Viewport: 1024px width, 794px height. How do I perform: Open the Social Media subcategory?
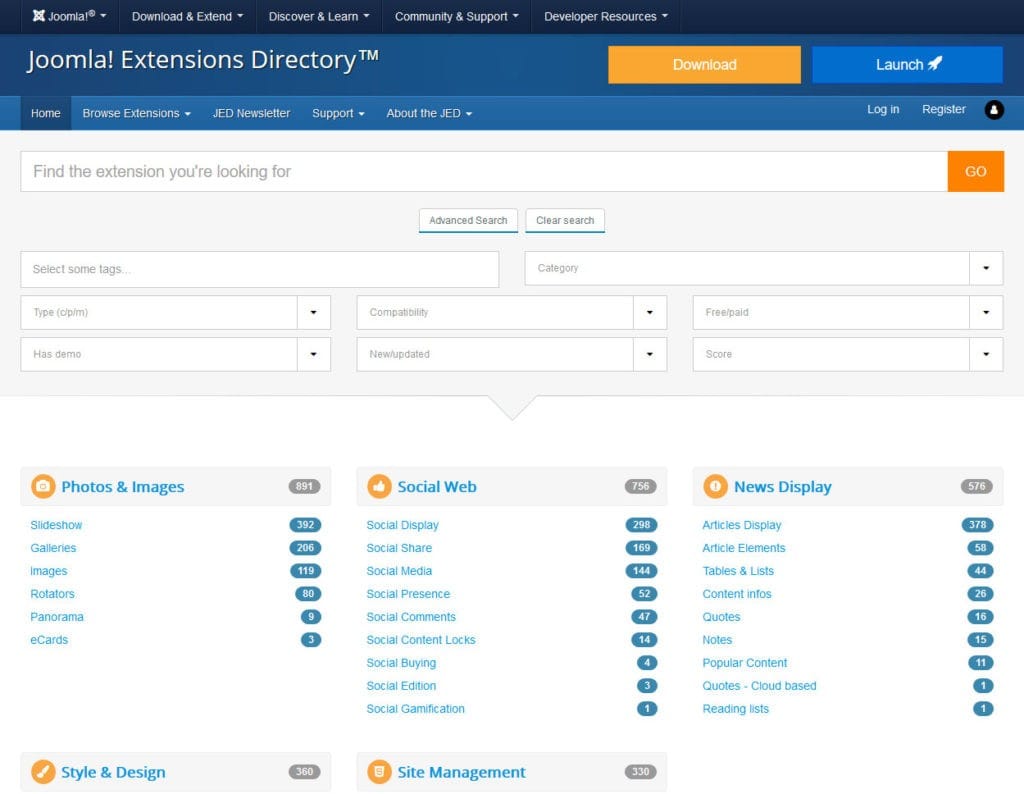399,571
